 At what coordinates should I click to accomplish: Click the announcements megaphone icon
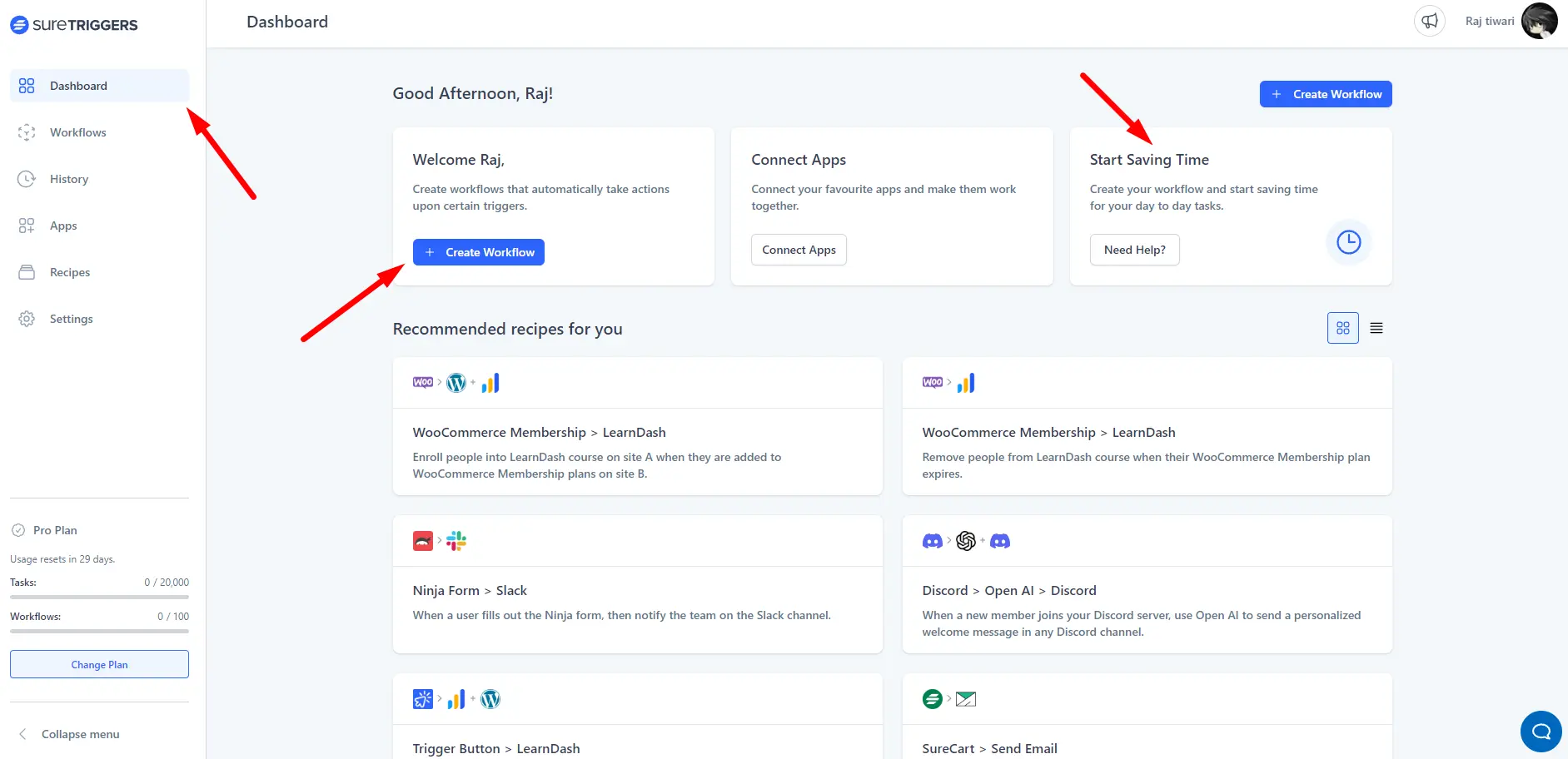click(1429, 22)
